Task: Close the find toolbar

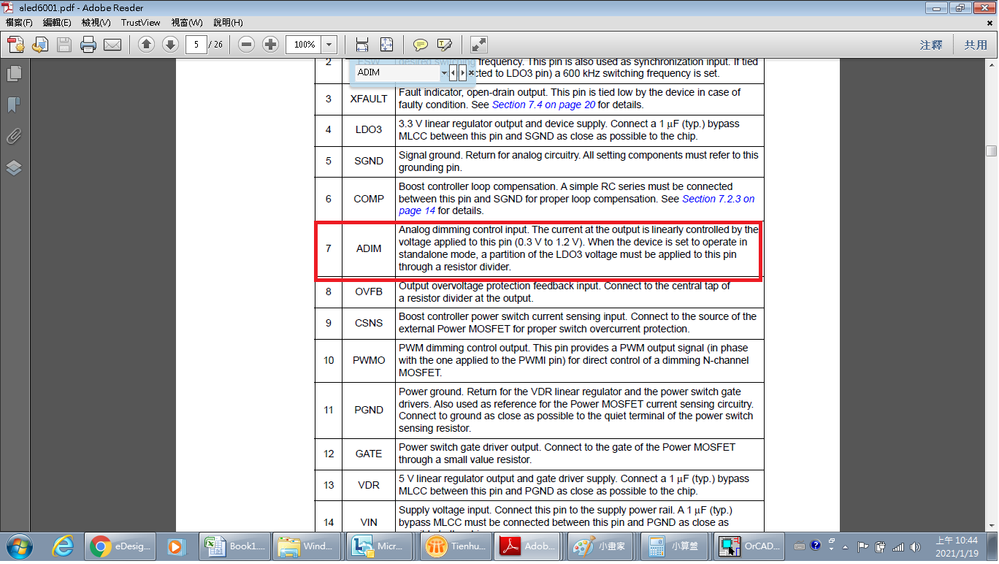Action: (x=471, y=73)
